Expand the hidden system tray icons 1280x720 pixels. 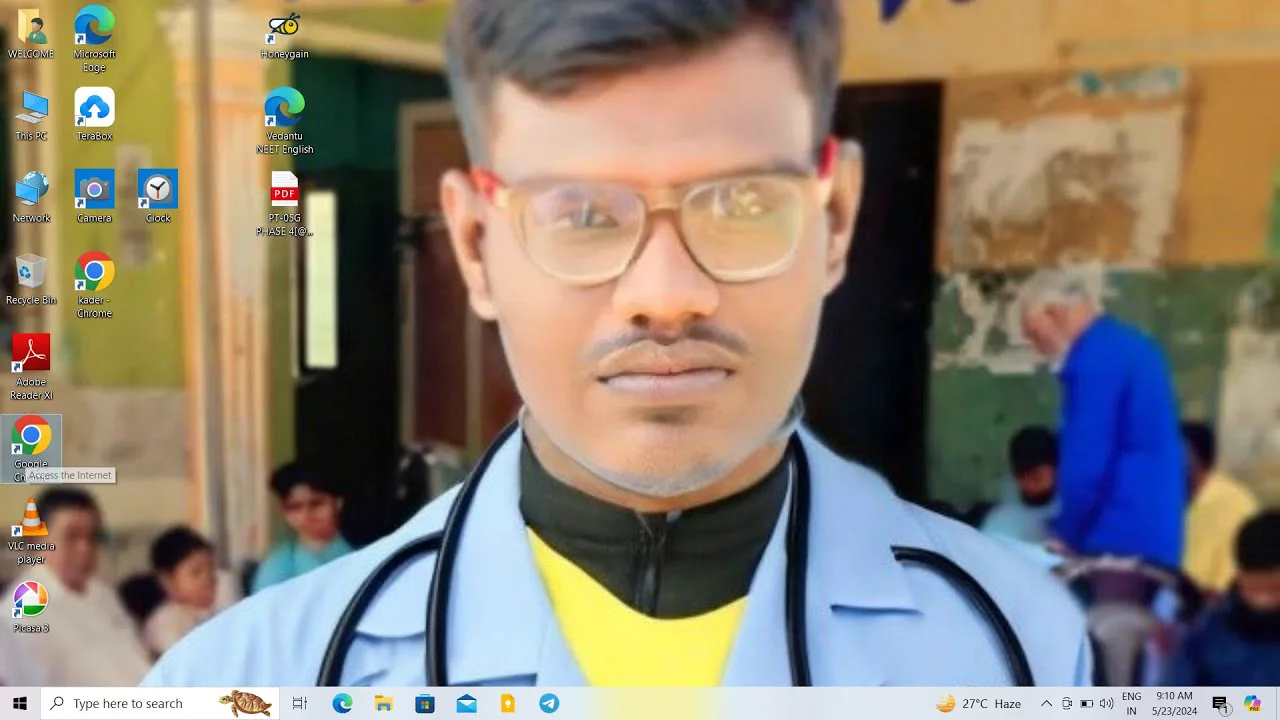click(x=1046, y=704)
